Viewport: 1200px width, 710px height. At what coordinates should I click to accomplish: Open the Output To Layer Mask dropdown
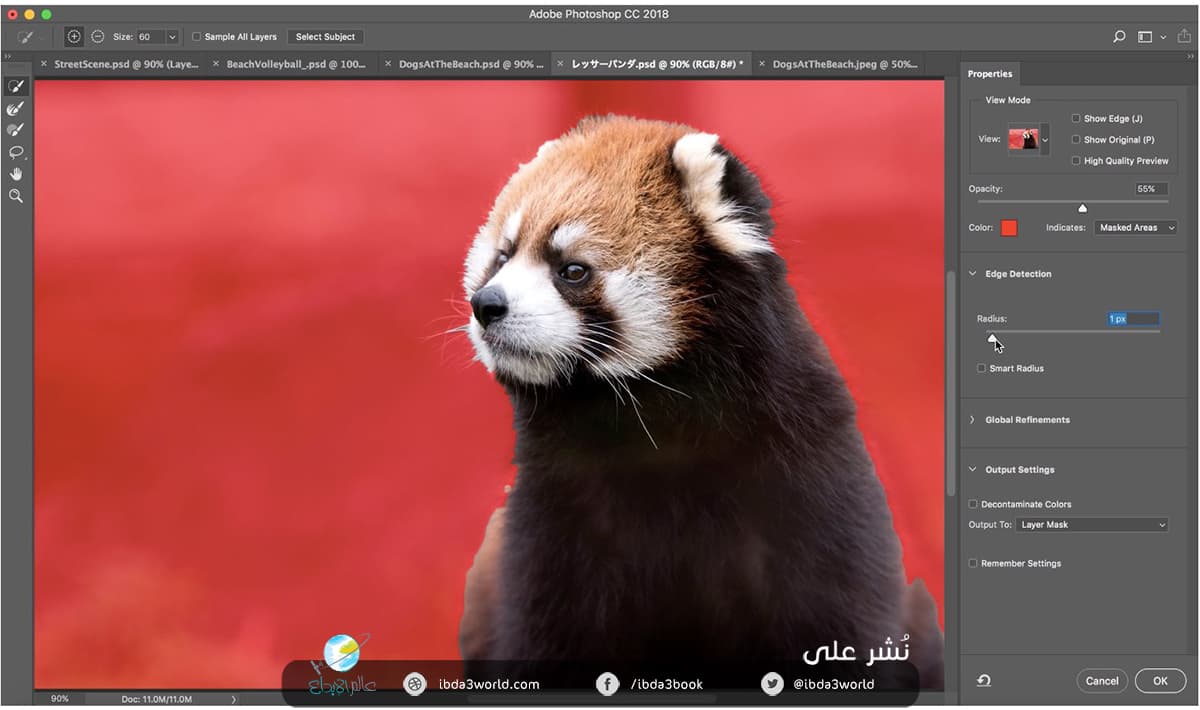point(1092,525)
